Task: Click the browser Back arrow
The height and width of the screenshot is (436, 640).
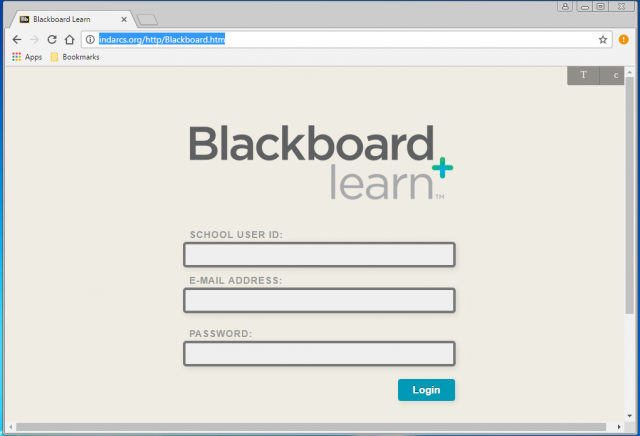Action: pyautogui.click(x=17, y=40)
